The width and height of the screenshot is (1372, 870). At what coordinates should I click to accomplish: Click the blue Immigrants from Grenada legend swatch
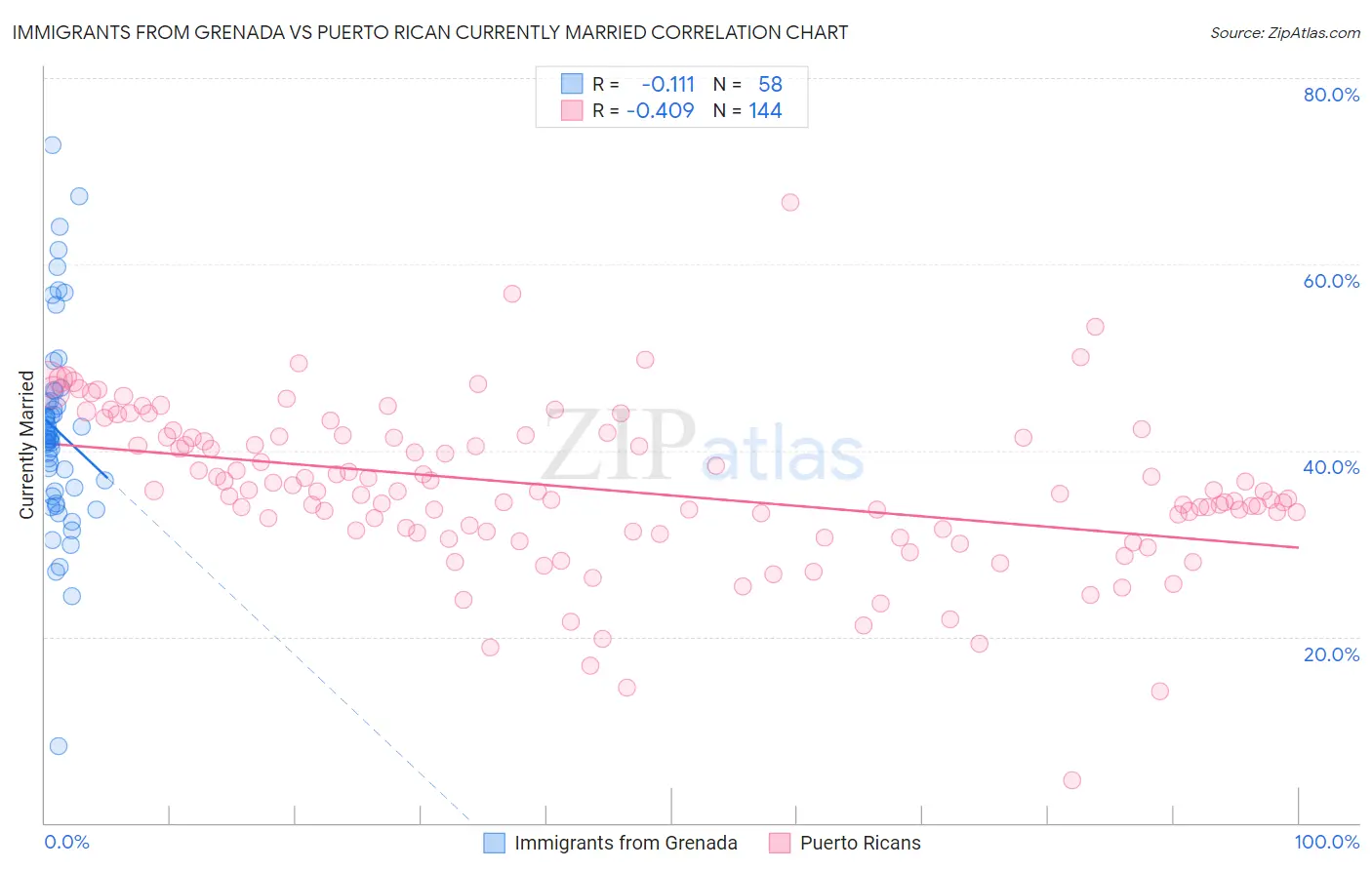(495, 843)
